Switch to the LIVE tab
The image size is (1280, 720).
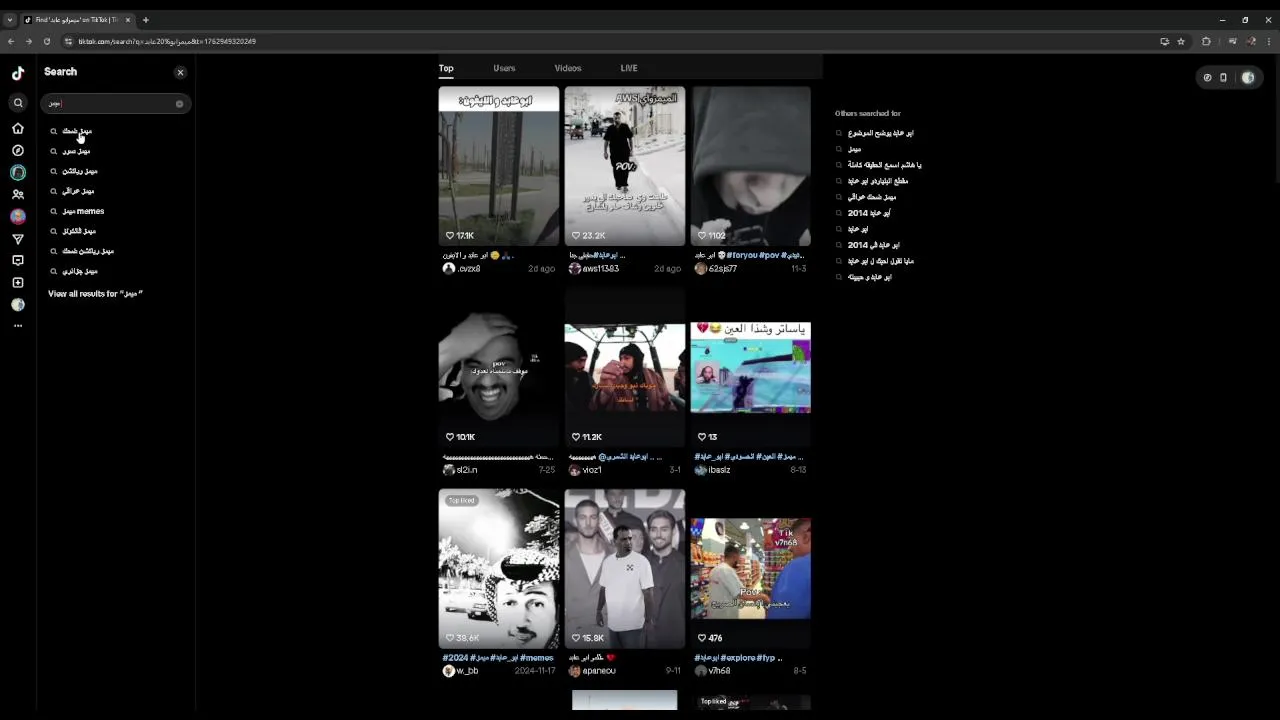click(629, 68)
